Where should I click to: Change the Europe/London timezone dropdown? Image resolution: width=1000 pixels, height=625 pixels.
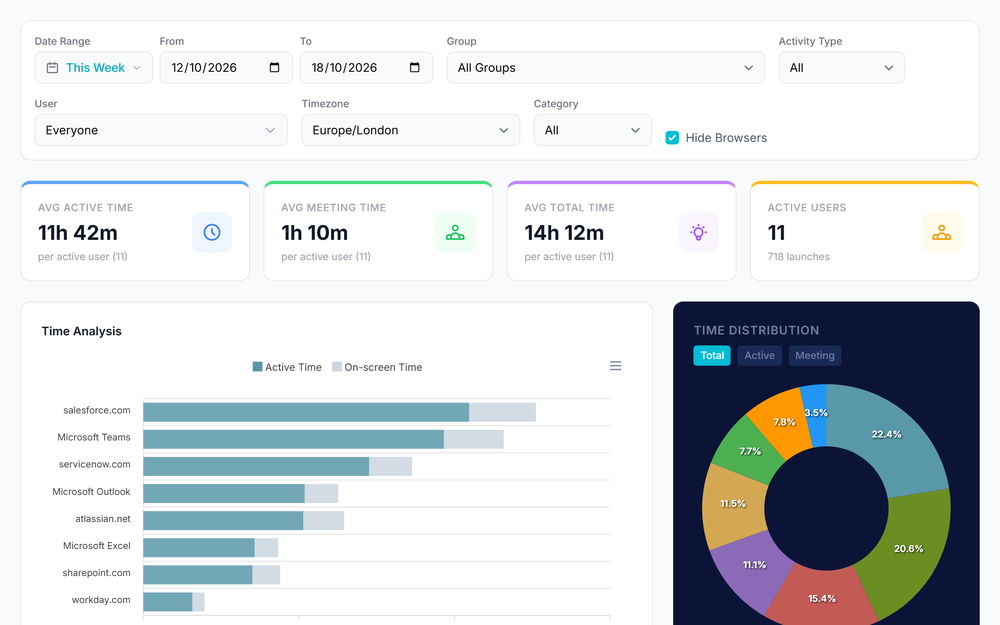click(x=411, y=130)
